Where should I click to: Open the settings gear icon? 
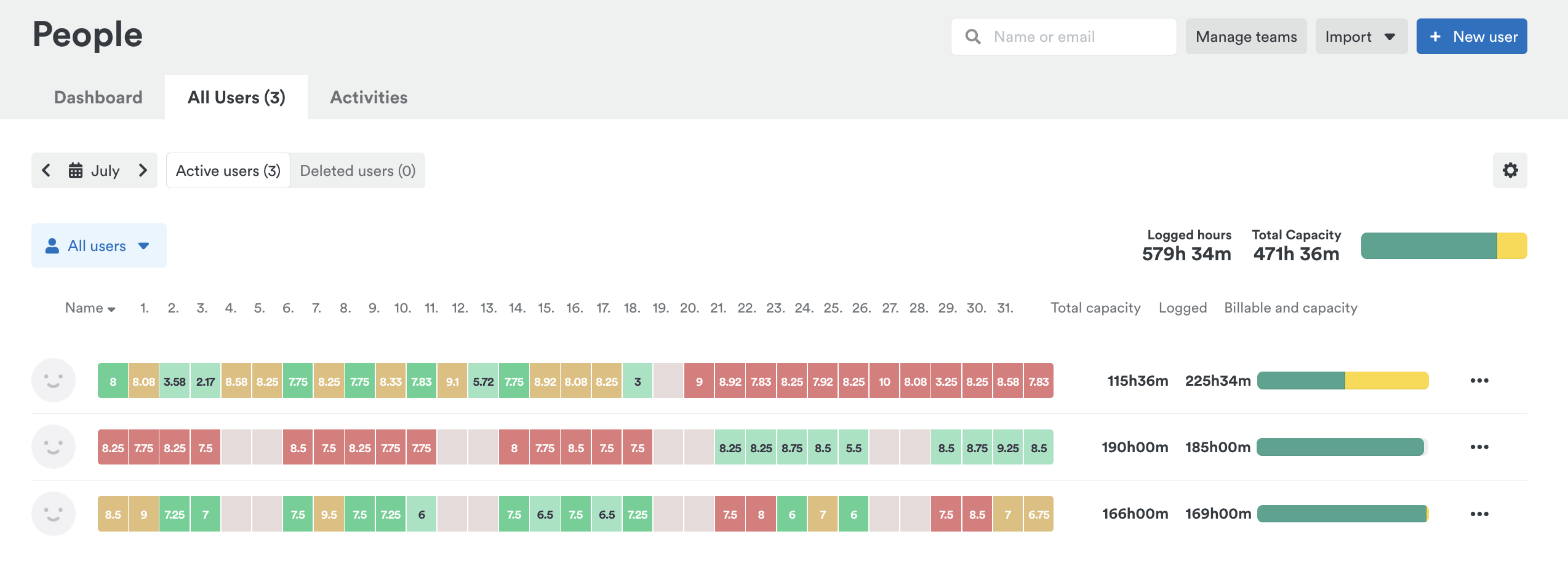pos(1510,170)
